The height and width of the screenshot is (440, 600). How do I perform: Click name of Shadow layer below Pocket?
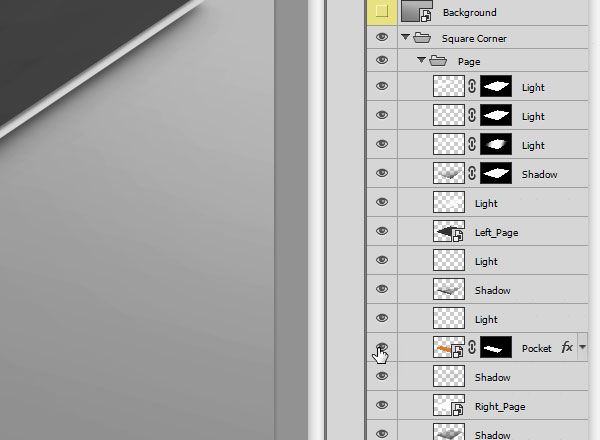[492, 378]
